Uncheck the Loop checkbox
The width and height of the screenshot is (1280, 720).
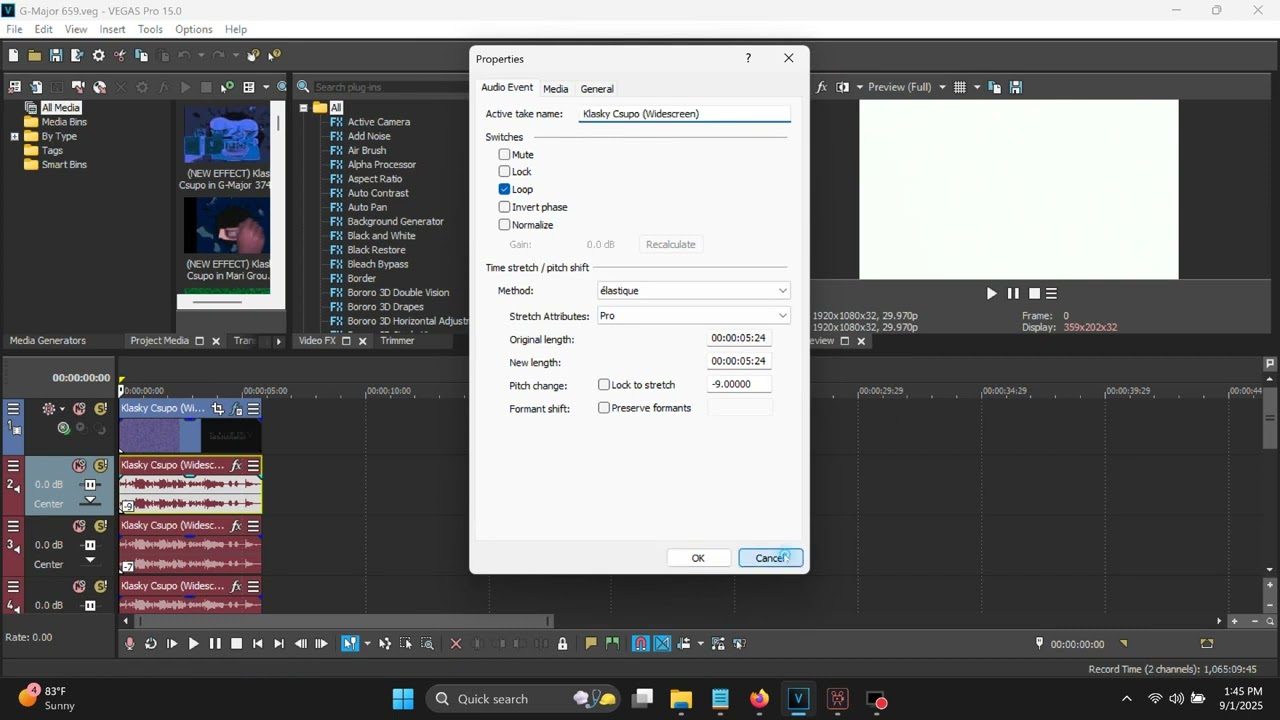(x=505, y=189)
